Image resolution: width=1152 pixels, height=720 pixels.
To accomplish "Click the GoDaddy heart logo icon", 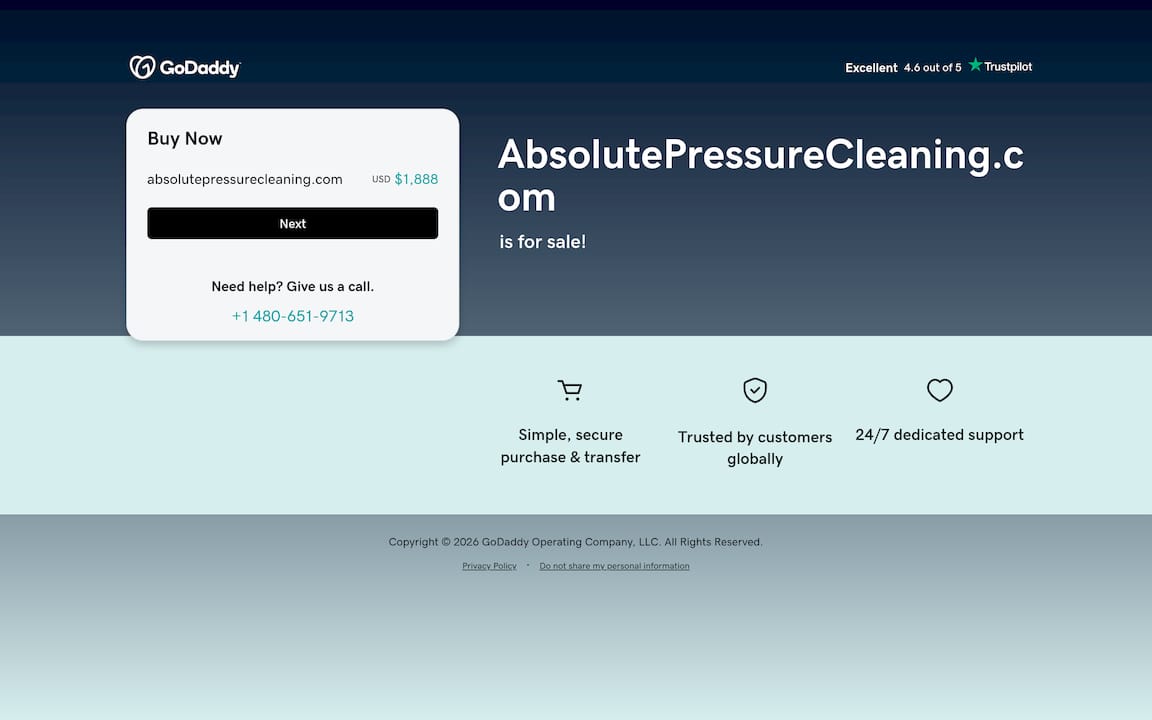I will (142, 67).
